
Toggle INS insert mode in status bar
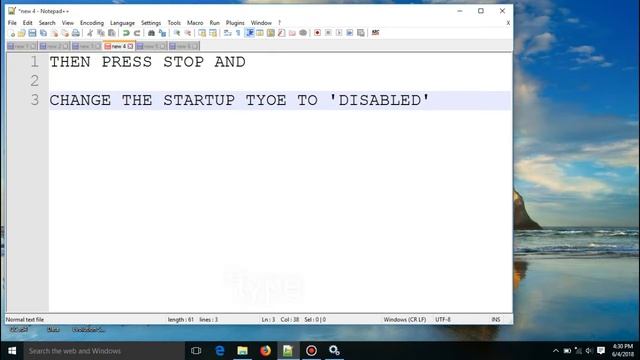coord(496,320)
